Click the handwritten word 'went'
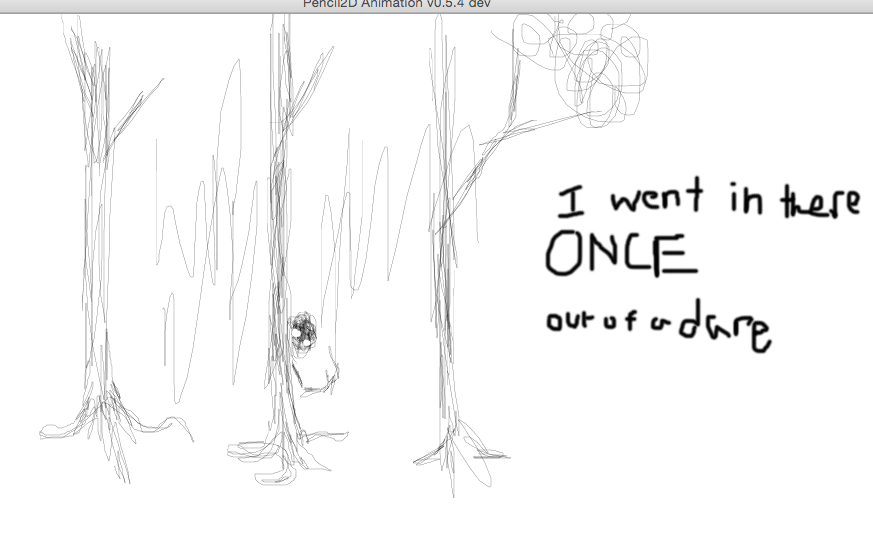The height and width of the screenshot is (545, 873). [653, 199]
